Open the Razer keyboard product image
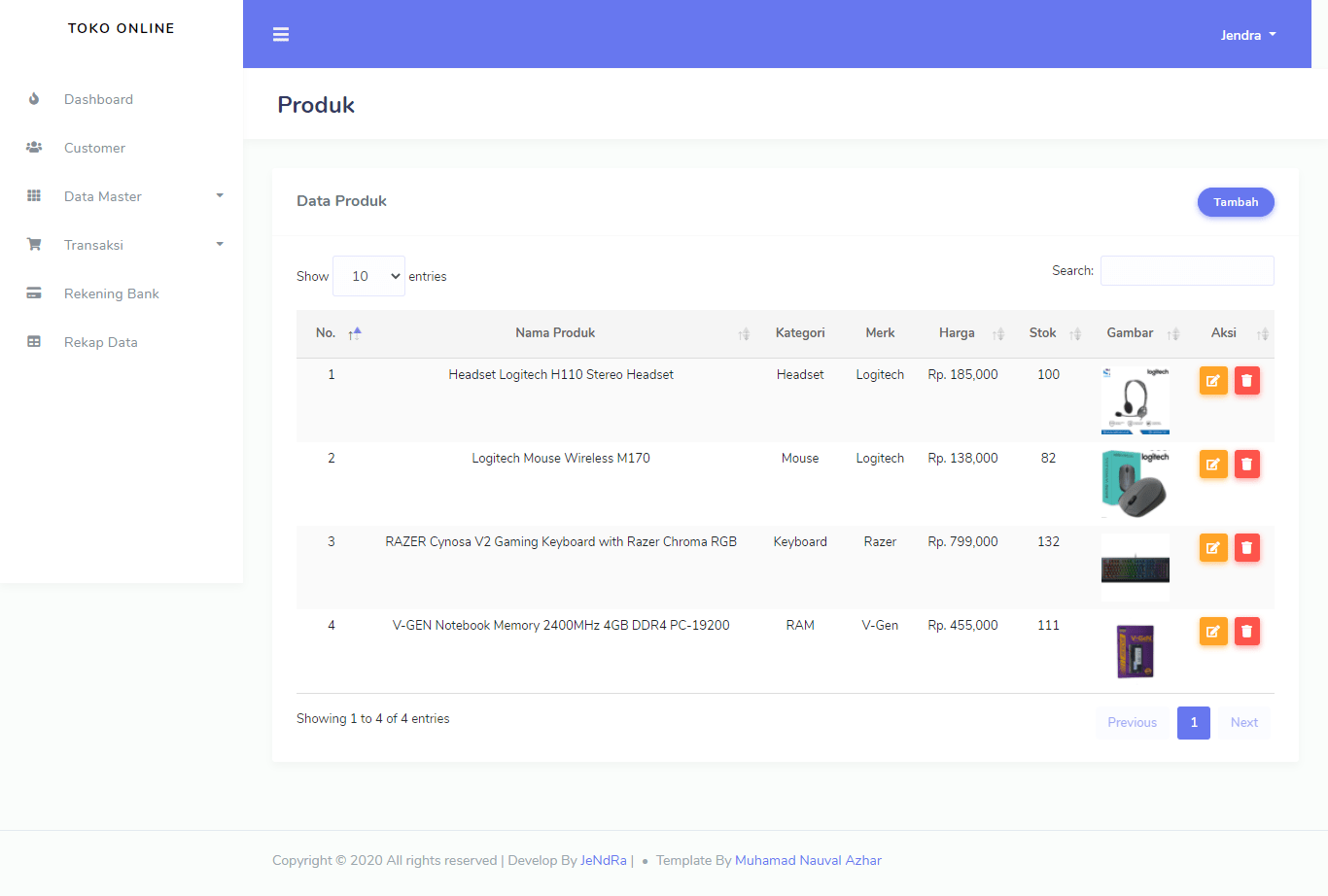The height and width of the screenshot is (896, 1328). pyautogui.click(x=1136, y=568)
